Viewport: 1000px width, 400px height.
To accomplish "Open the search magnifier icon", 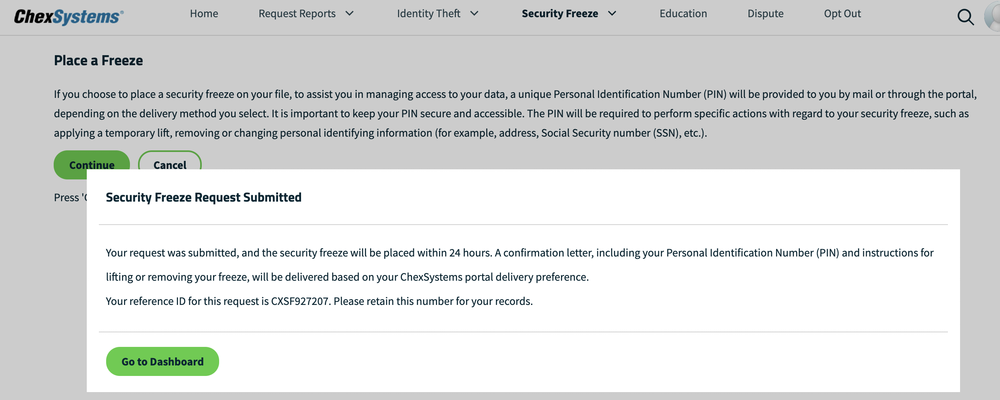I will [x=966, y=17].
